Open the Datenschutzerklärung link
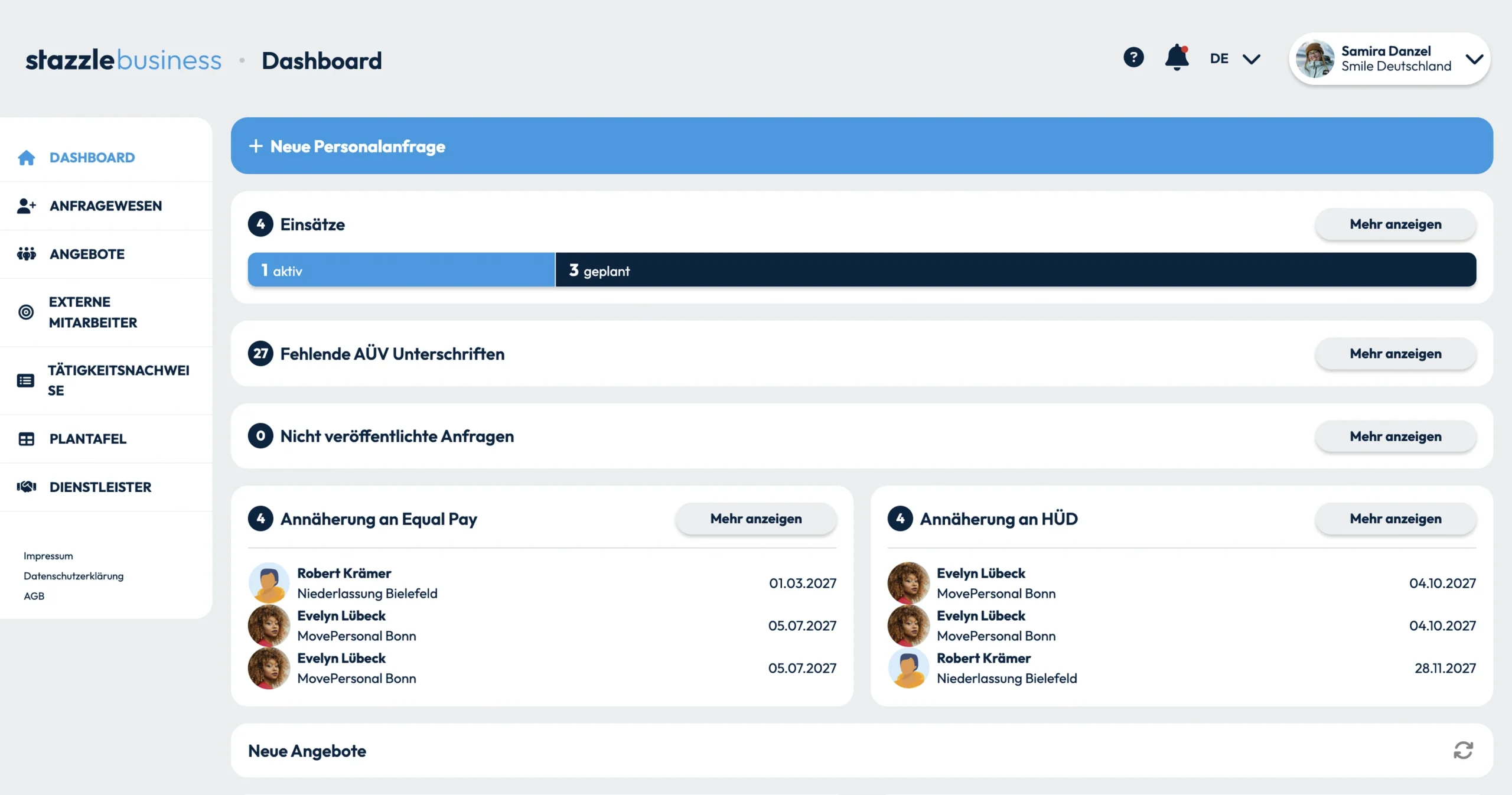The height and width of the screenshot is (795, 1512). [x=73, y=576]
